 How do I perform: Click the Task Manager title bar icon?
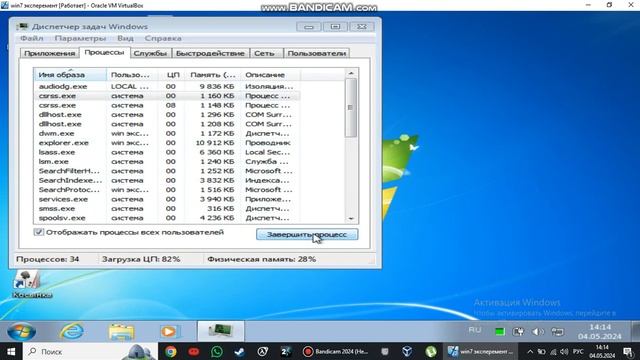tap(22, 27)
